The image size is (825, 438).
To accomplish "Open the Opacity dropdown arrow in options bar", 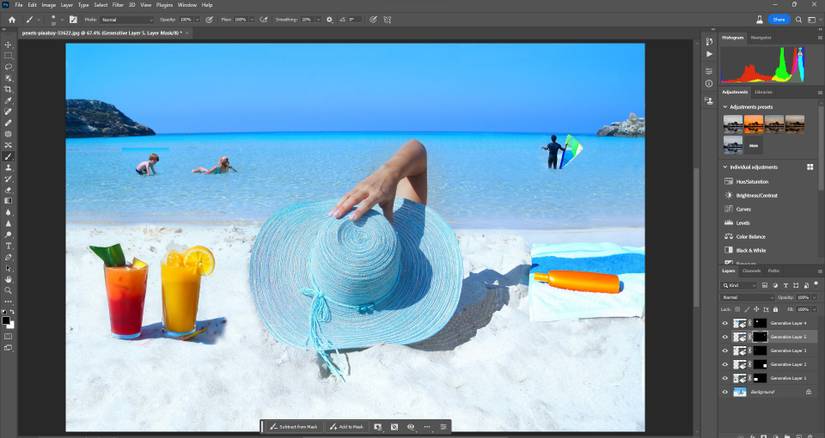I will [198, 19].
